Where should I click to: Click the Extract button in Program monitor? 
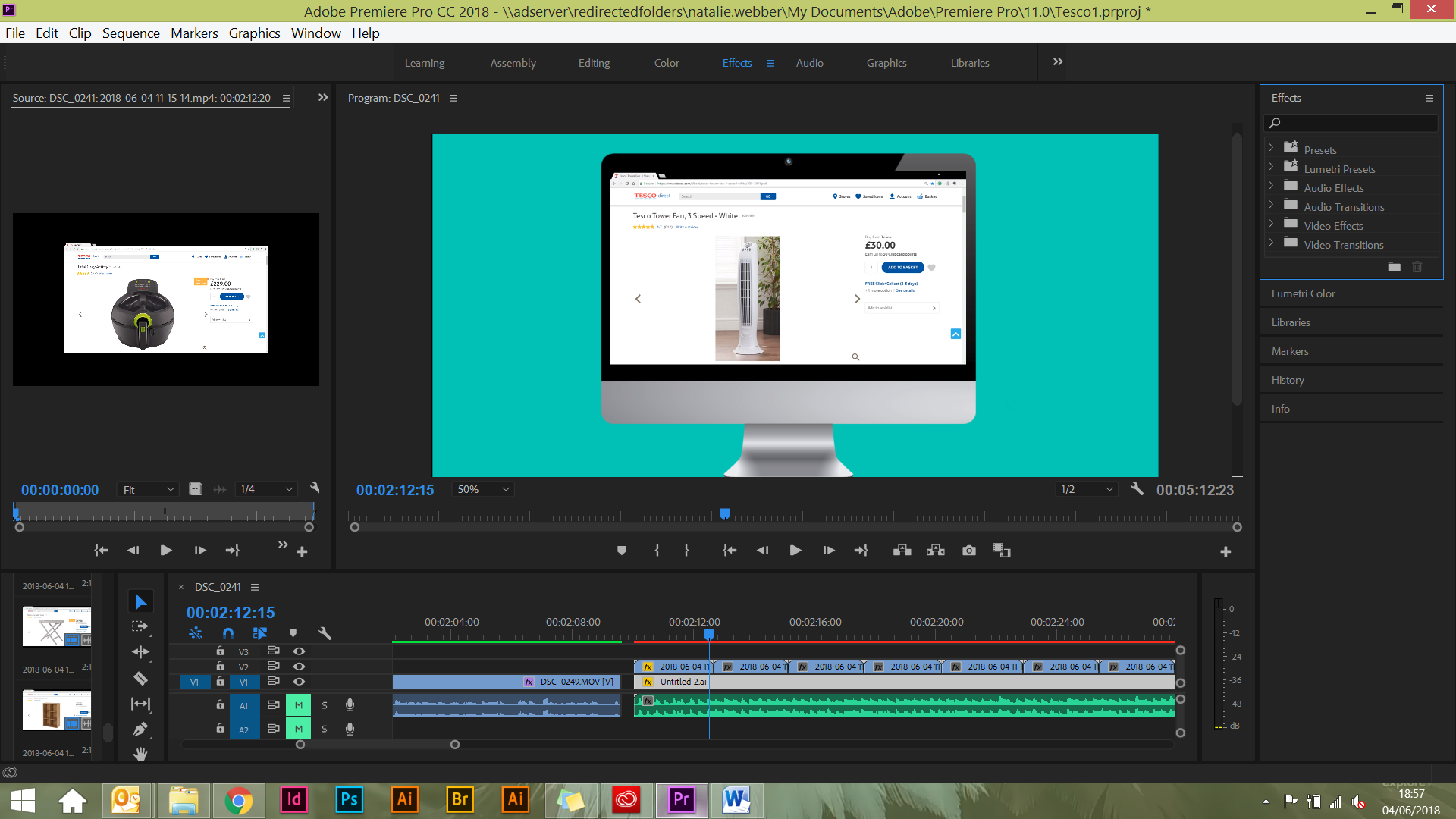pos(936,551)
